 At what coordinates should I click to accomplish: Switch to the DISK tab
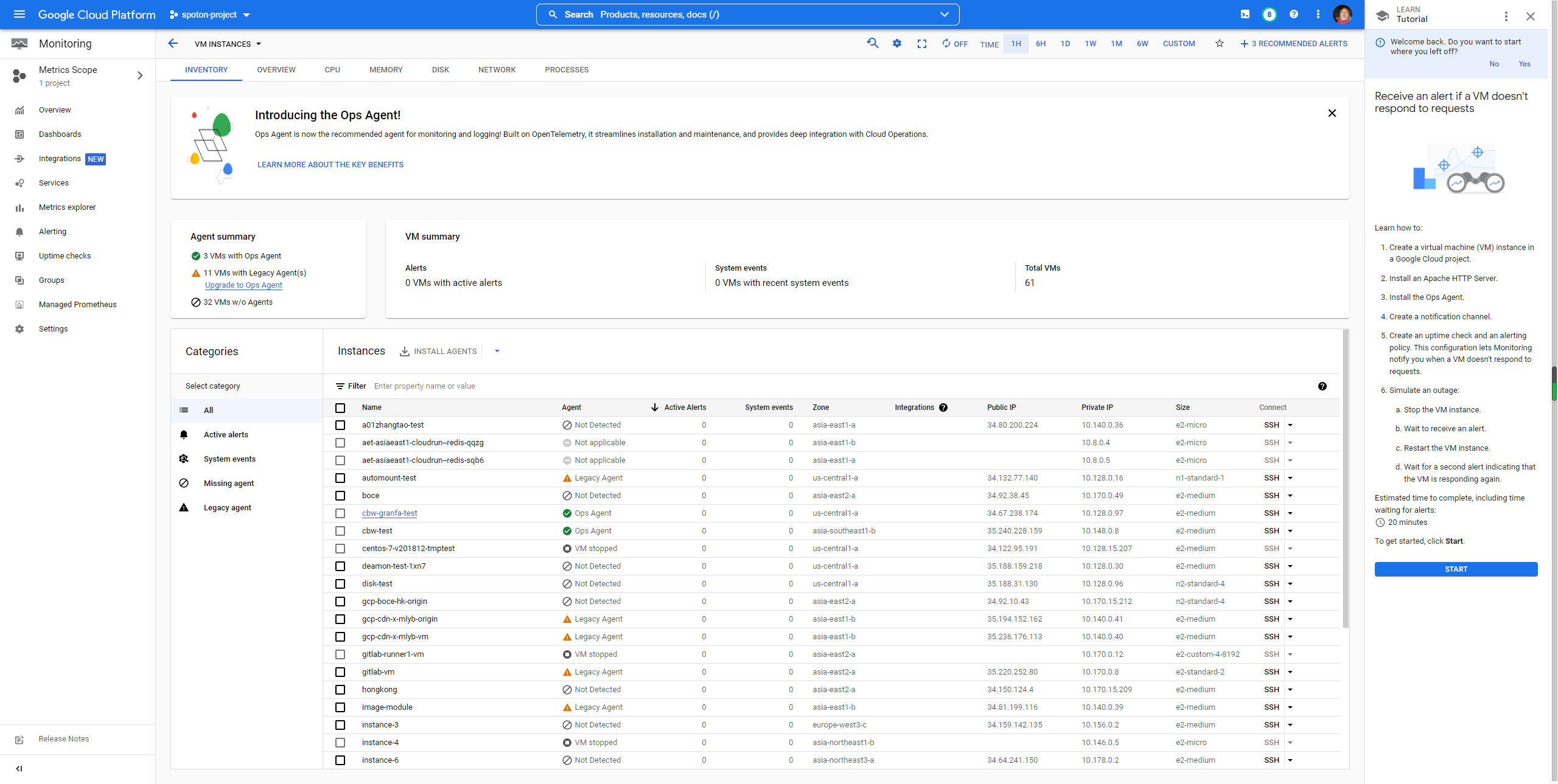pos(441,70)
